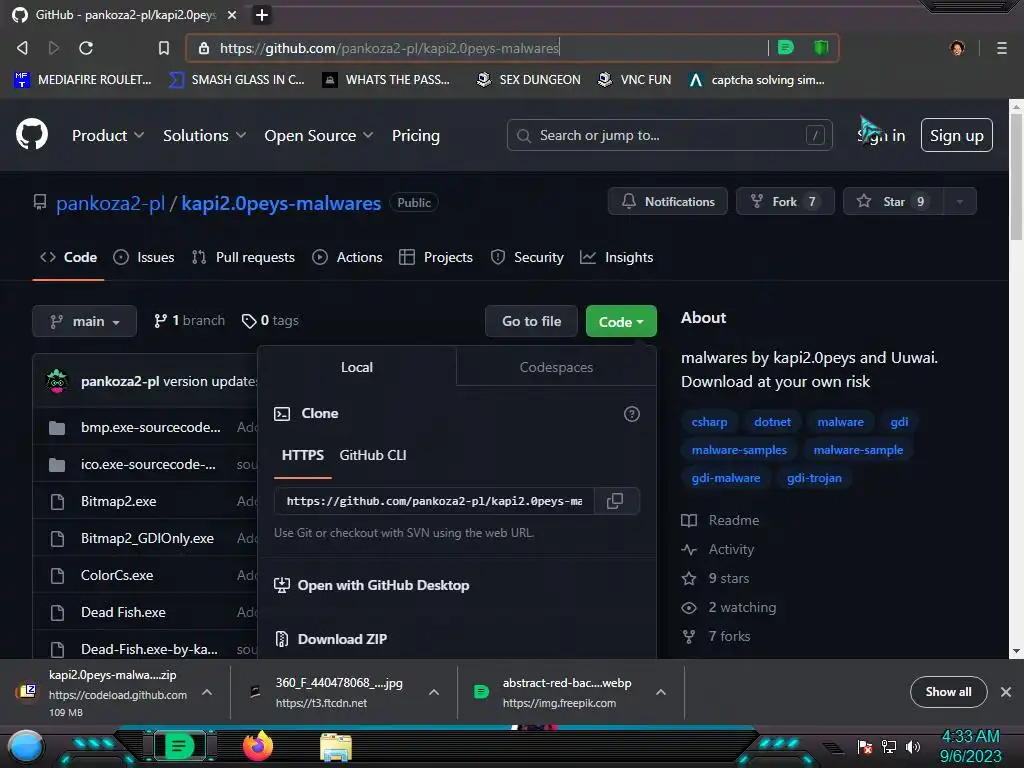Open the browser profile avatar
1024x768 pixels.
pos(957,48)
